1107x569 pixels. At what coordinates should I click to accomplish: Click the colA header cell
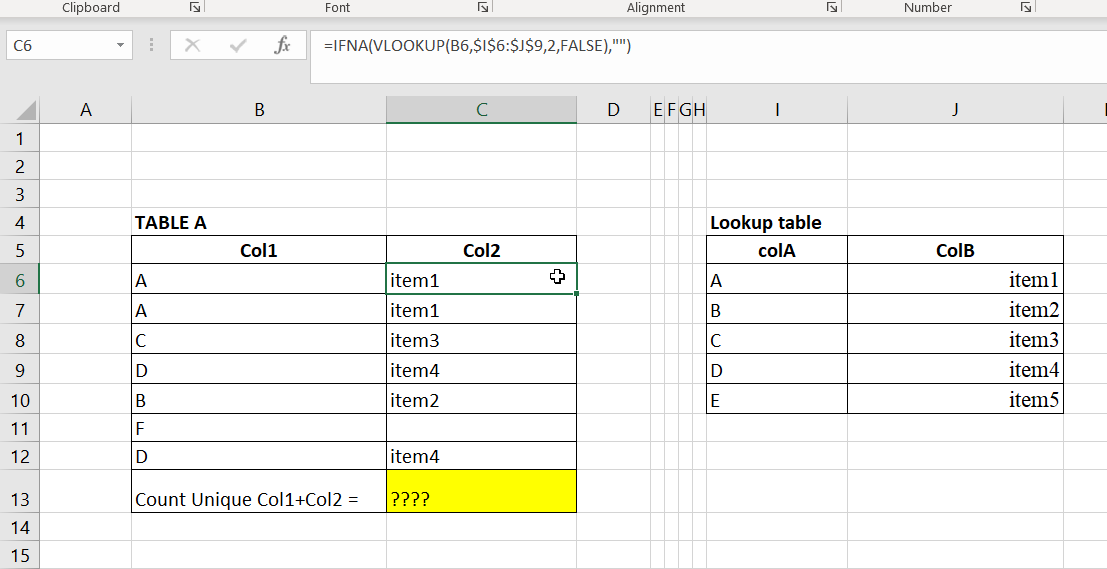(x=777, y=251)
